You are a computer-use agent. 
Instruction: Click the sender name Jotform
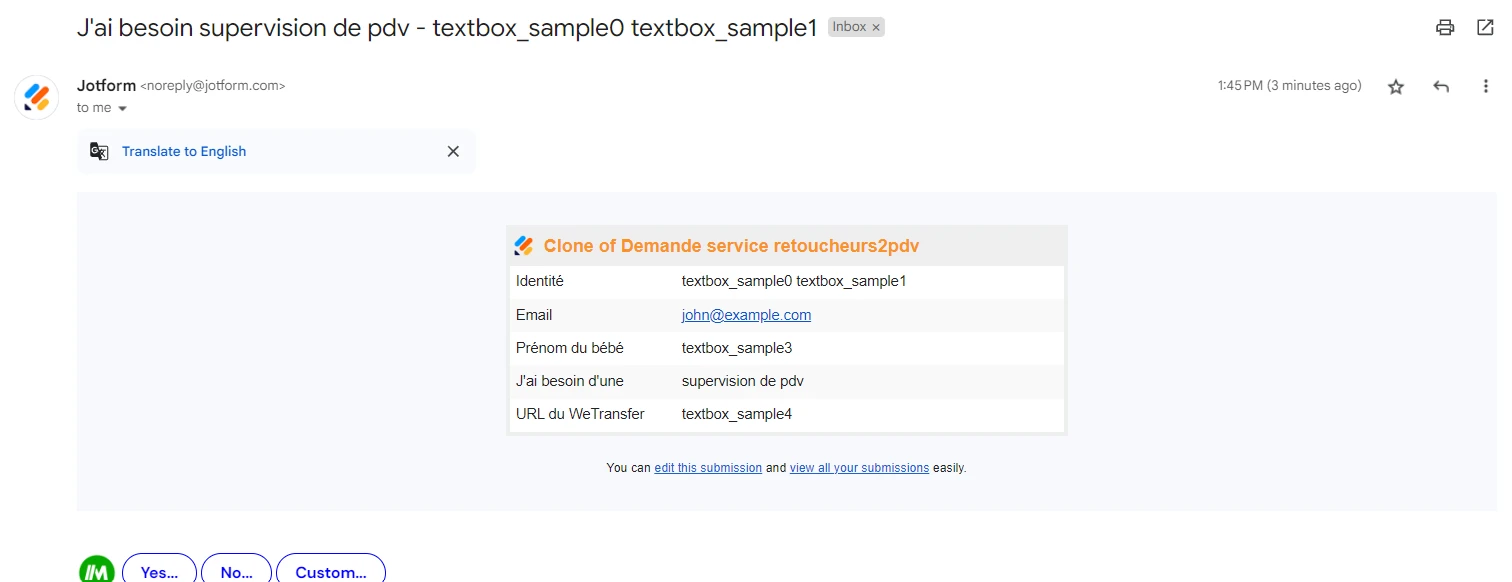pos(106,85)
